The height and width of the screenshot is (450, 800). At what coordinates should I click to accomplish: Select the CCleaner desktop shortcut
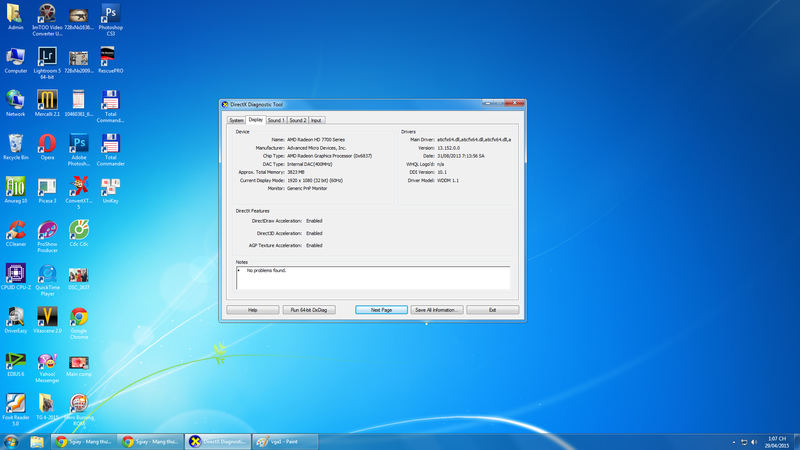pos(15,231)
